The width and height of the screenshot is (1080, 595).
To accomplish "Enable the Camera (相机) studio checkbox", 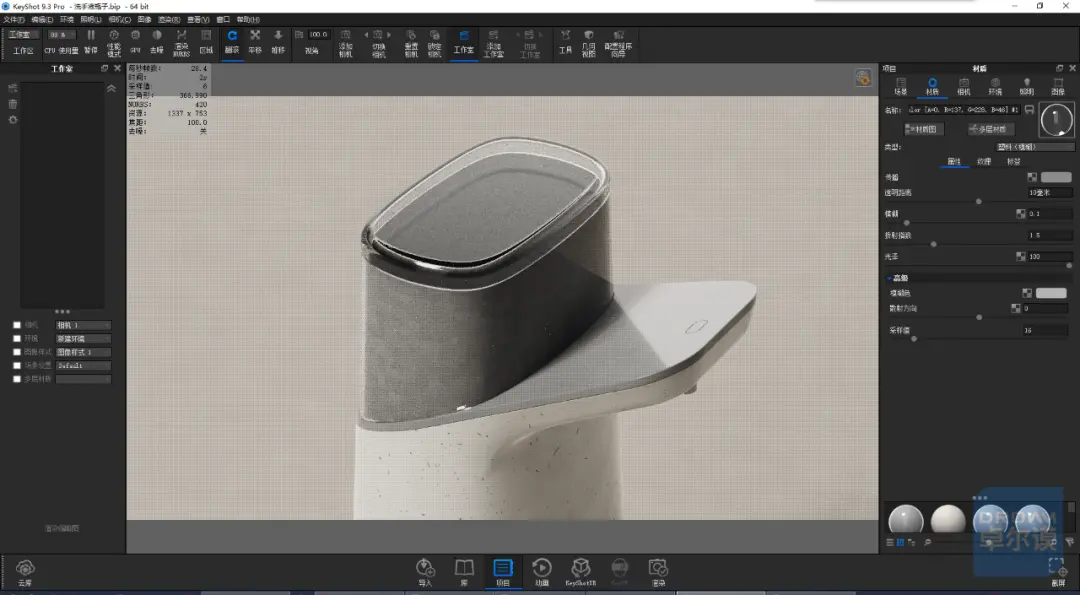I will (x=17, y=325).
